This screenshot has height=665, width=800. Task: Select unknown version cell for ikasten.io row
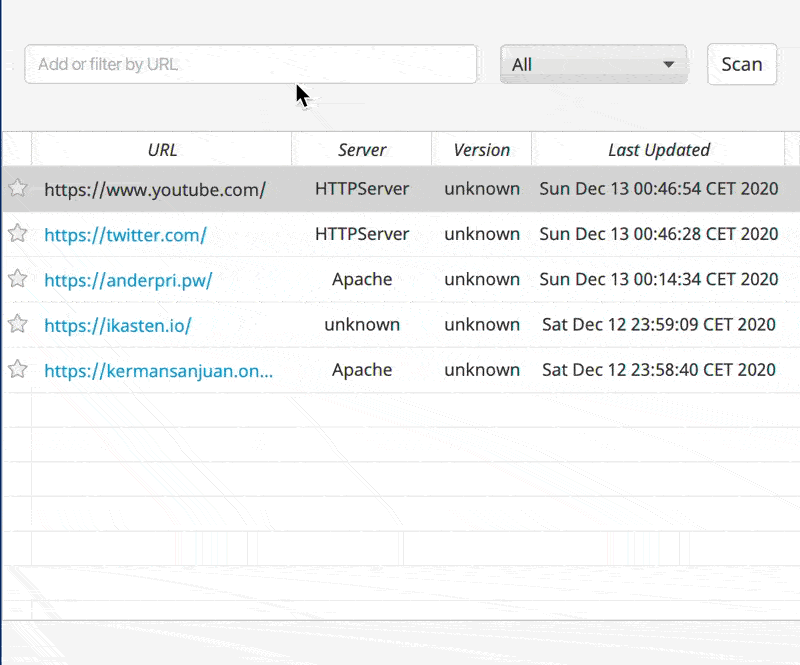tap(482, 325)
